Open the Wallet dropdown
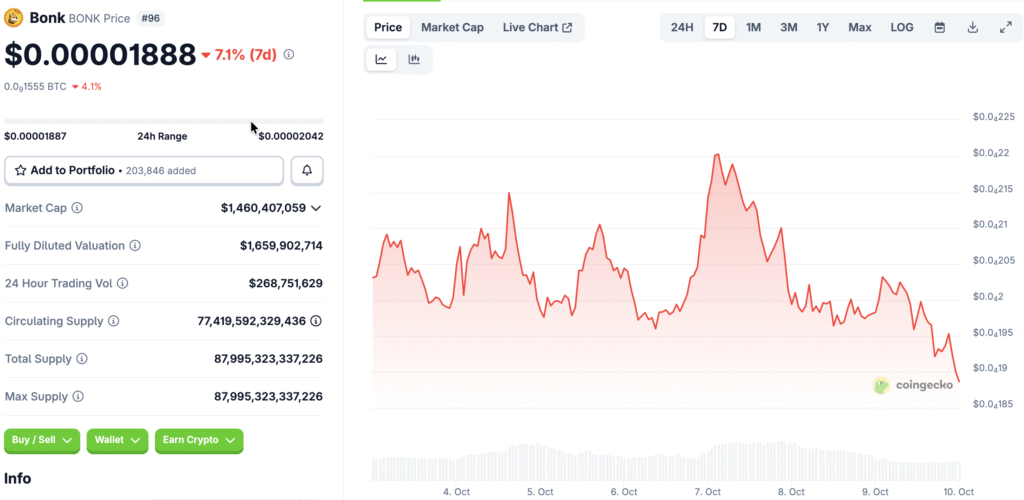The height and width of the screenshot is (500, 1024). pos(117,440)
